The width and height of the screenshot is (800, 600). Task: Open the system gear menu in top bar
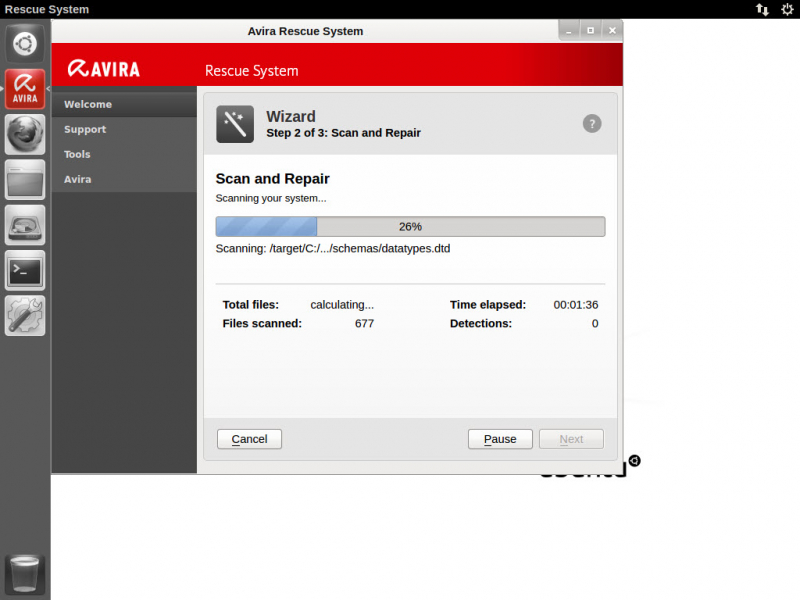tap(787, 9)
